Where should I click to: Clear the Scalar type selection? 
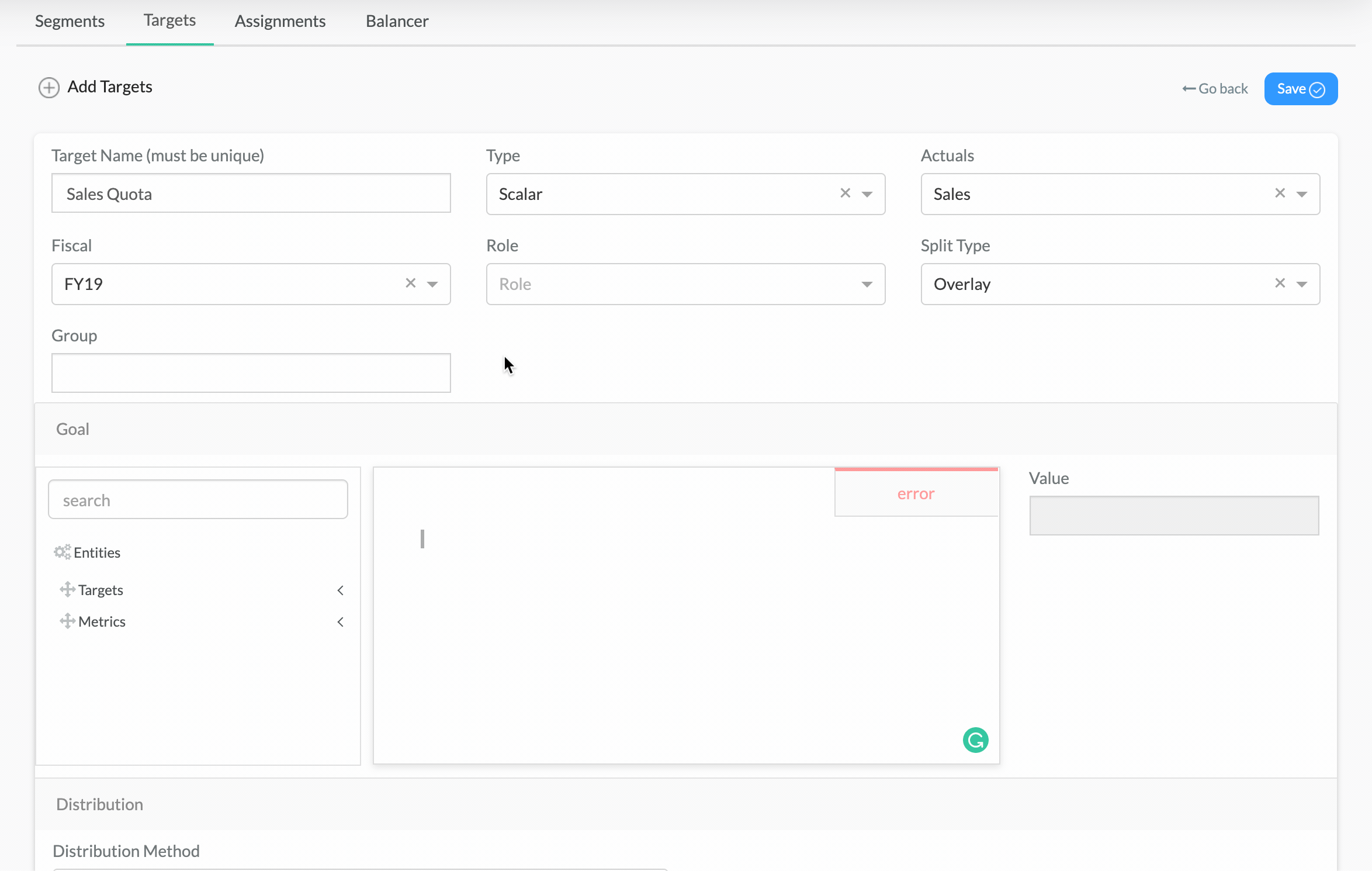point(845,193)
